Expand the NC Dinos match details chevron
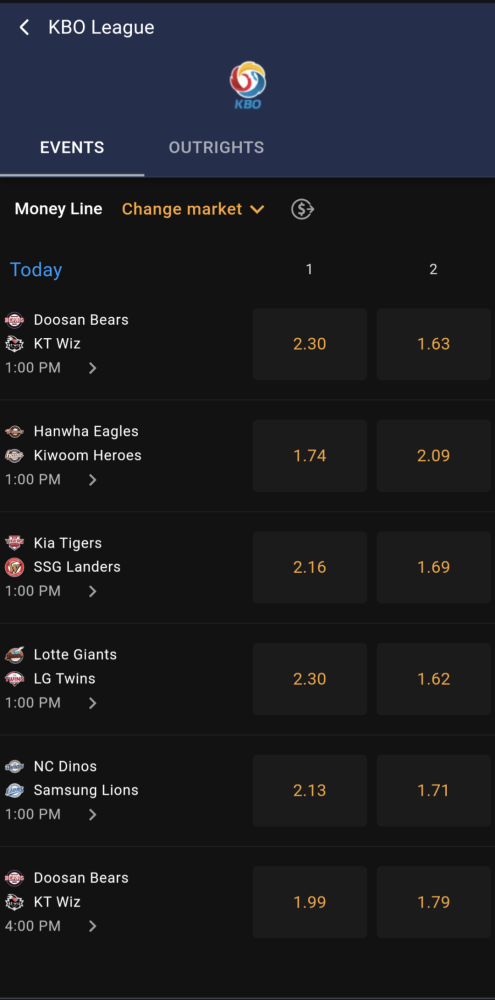The image size is (495, 1000). point(92,814)
